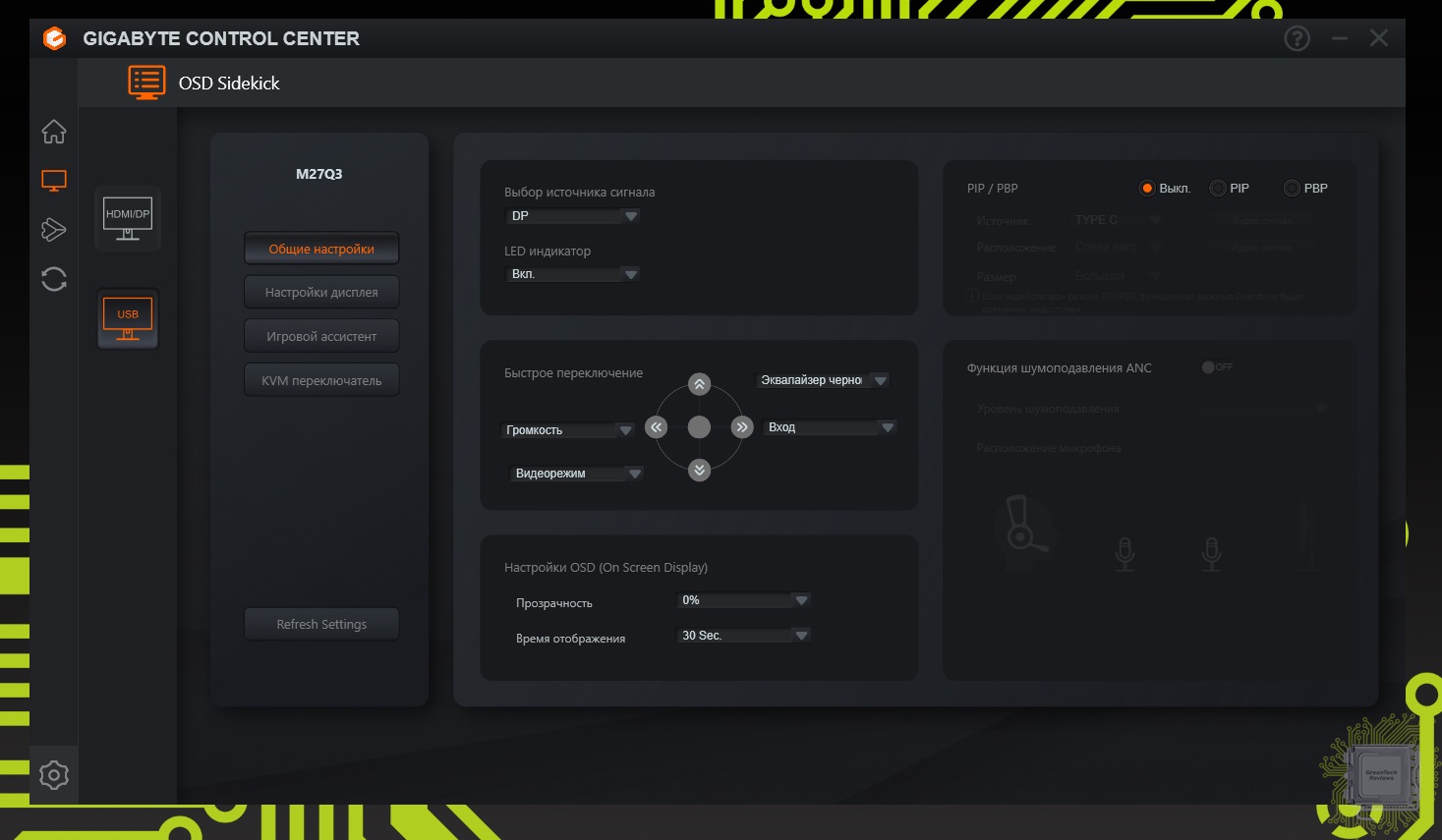Expand the LED индикатор dropdown

(x=572, y=274)
